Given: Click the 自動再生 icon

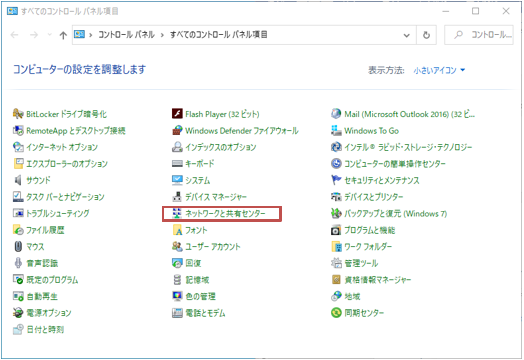Looking at the screenshot, I should click(18, 296).
